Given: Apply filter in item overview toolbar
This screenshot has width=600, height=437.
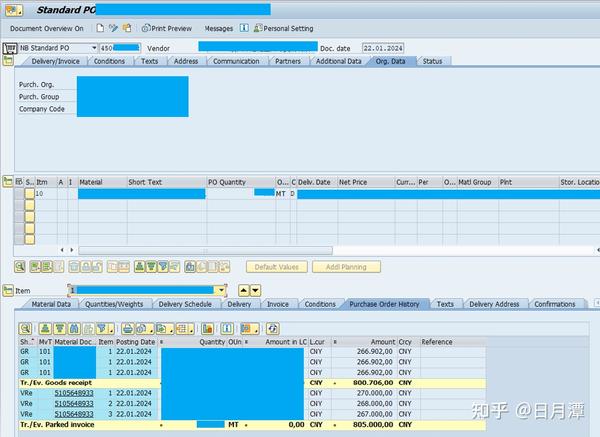Looking at the screenshot, I should pyautogui.click(x=163, y=266).
